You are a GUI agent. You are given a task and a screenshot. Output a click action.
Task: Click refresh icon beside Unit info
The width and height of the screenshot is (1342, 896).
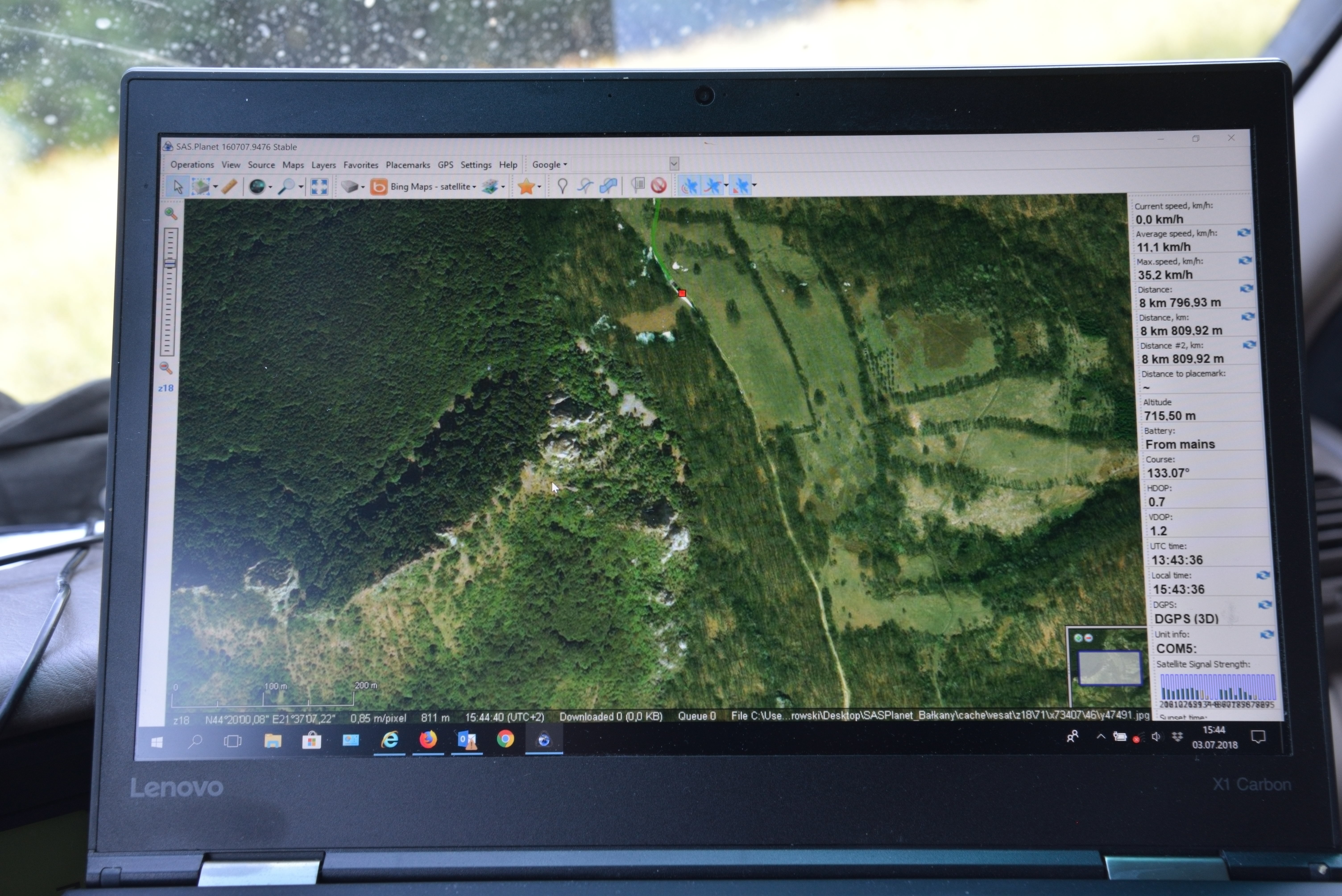(1267, 634)
